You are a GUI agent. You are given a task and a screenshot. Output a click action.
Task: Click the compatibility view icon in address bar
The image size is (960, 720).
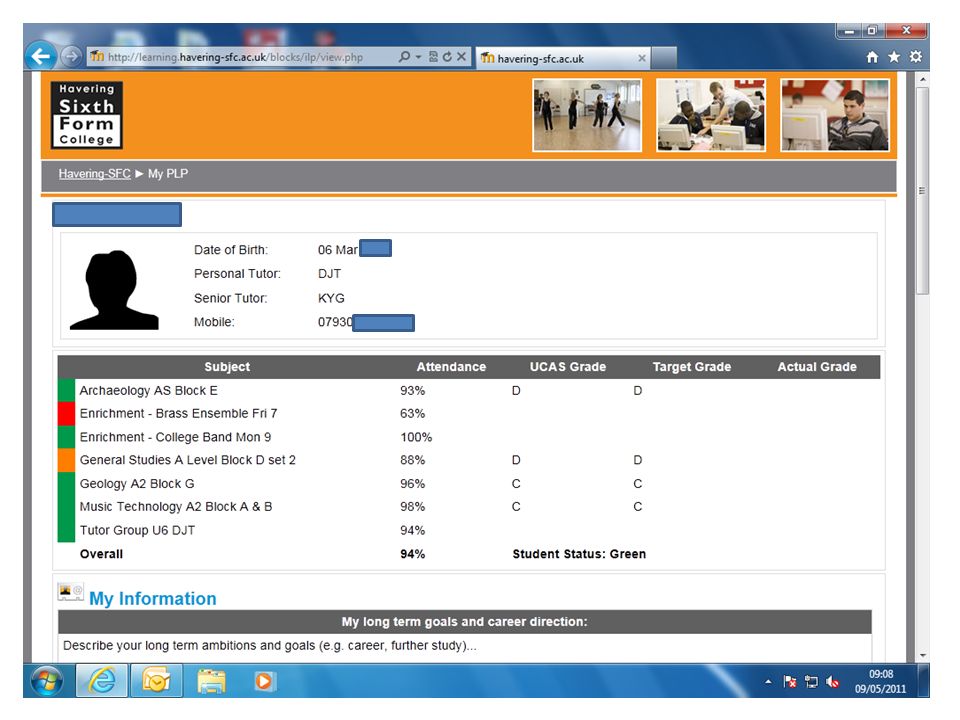(x=433, y=57)
